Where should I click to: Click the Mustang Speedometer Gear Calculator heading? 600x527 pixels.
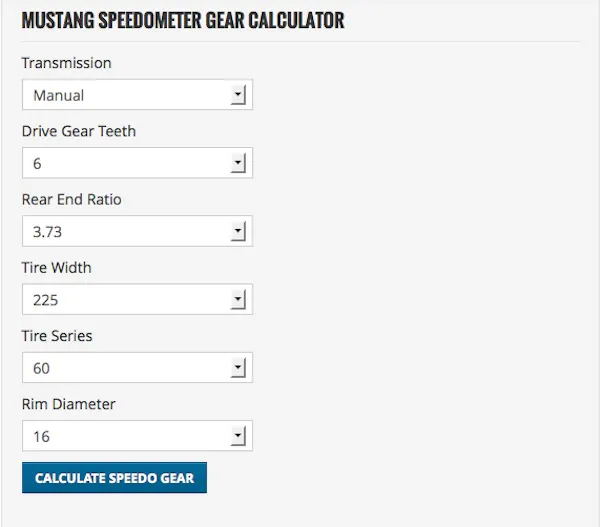pyautogui.click(x=183, y=21)
